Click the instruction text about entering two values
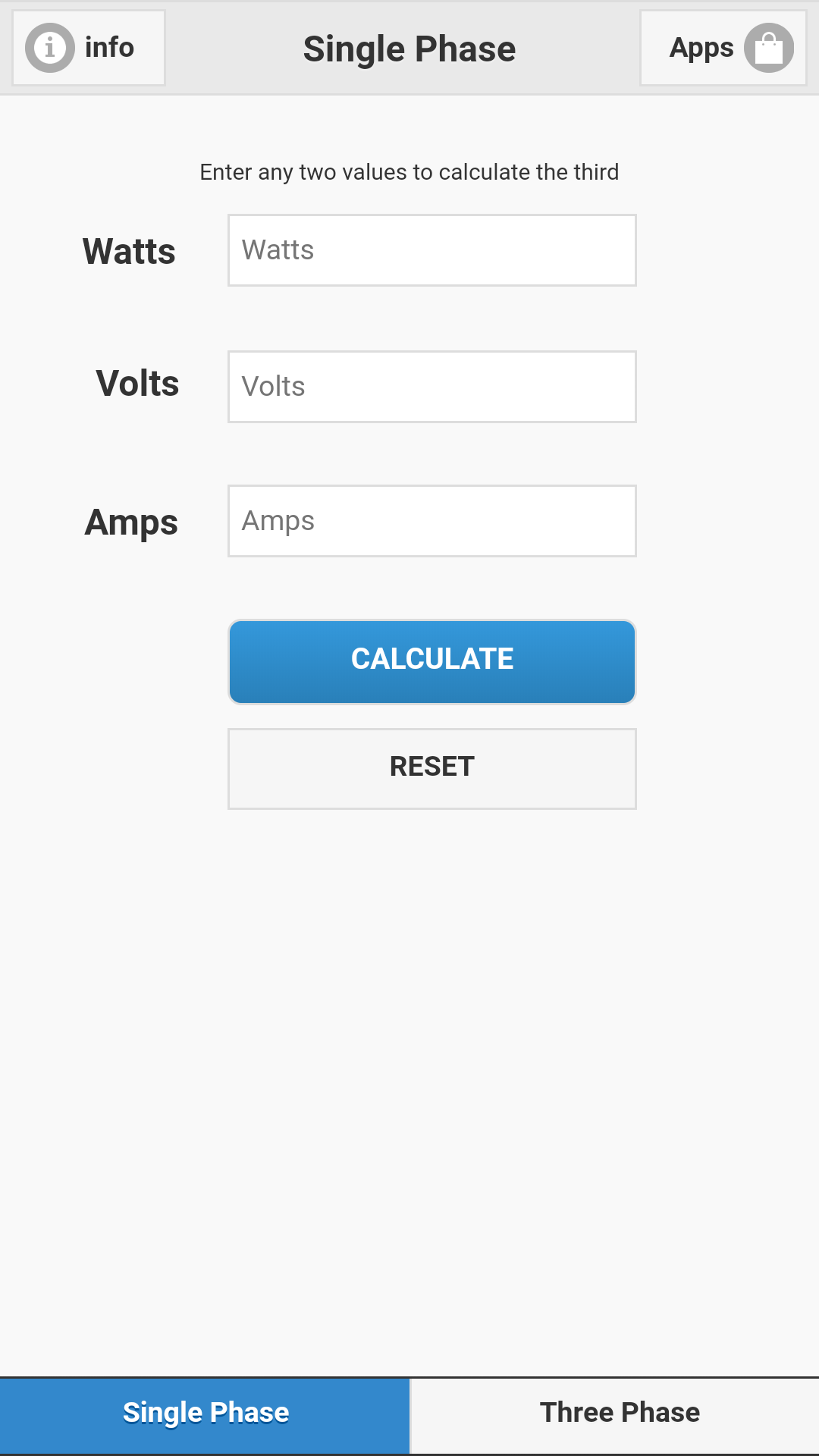 point(409,171)
